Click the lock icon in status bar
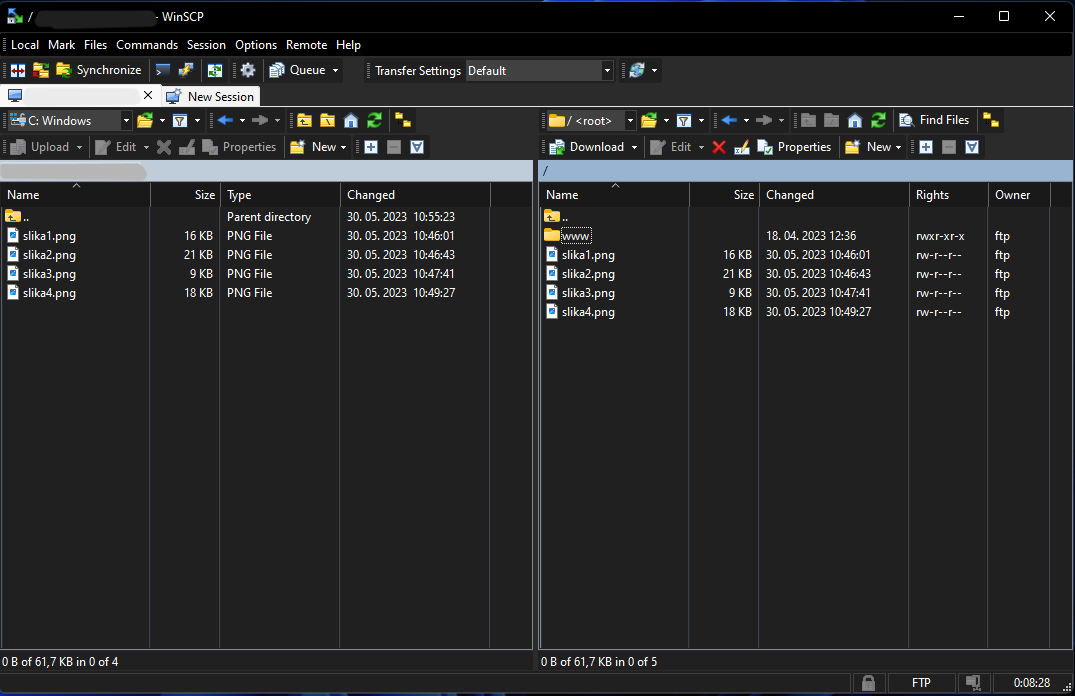The image size is (1075, 696). (868, 682)
